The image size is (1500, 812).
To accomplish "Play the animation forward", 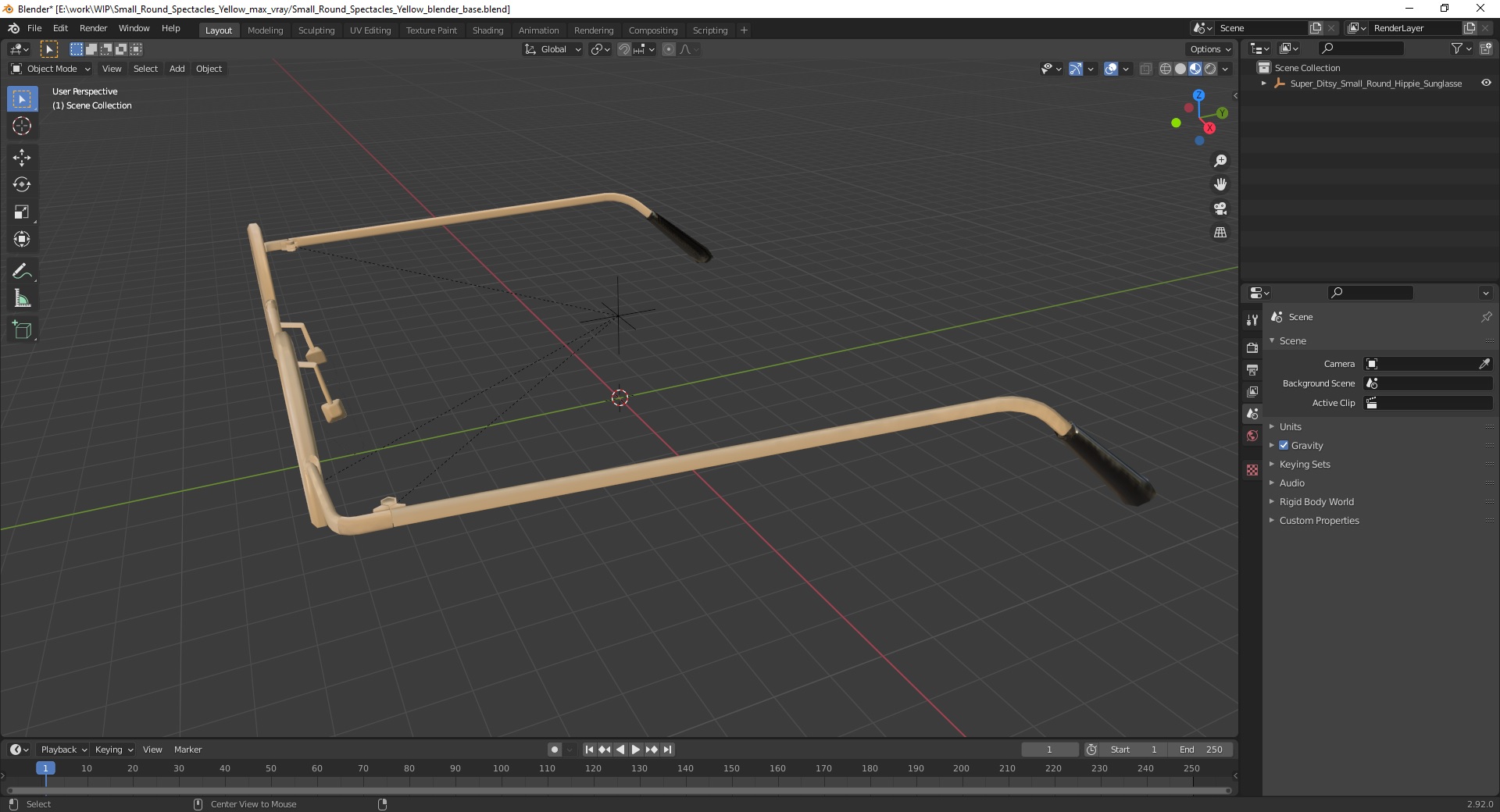I will click(635, 750).
